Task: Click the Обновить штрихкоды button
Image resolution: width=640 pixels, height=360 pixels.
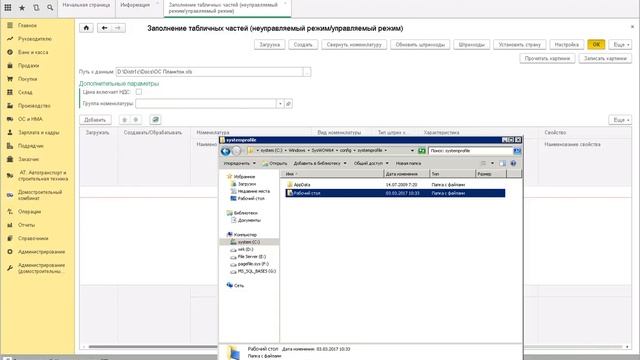Action: [x=420, y=44]
